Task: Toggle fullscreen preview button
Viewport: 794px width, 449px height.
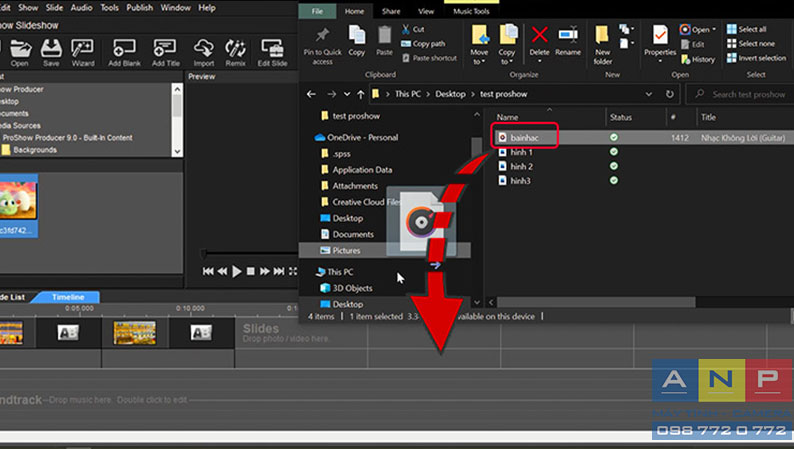Action: 293,271
